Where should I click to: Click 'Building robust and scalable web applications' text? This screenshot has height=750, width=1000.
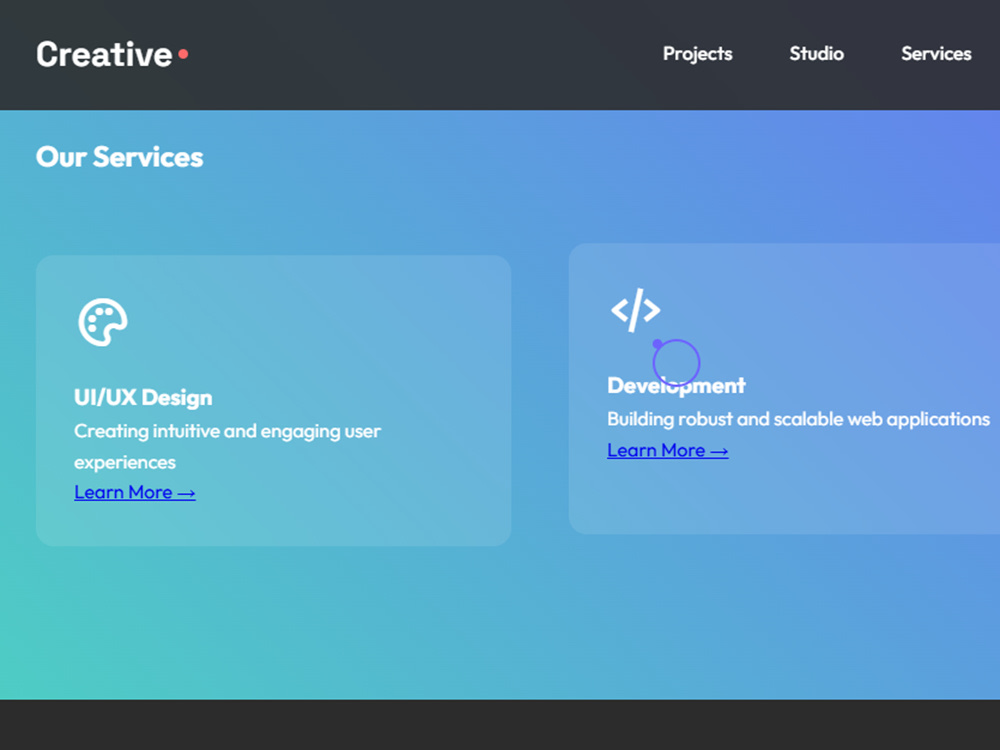tap(798, 419)
